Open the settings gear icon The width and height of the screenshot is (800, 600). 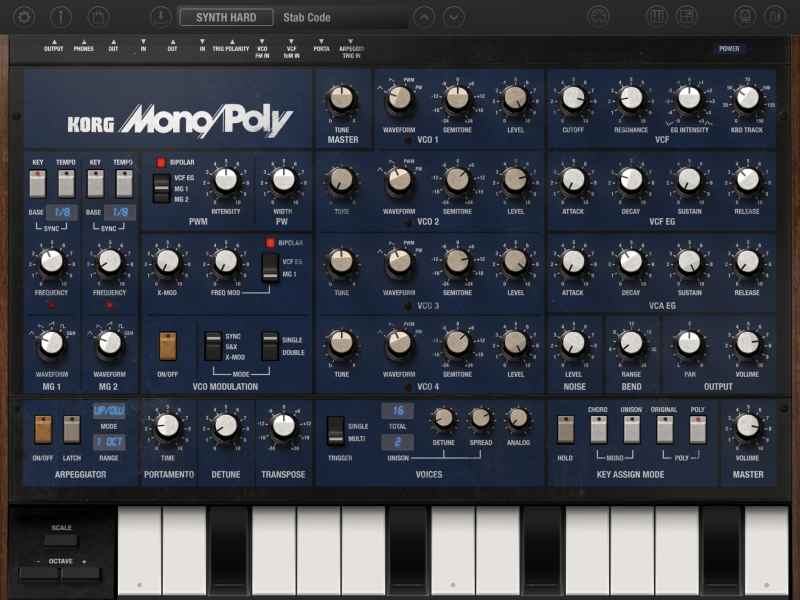24,17
